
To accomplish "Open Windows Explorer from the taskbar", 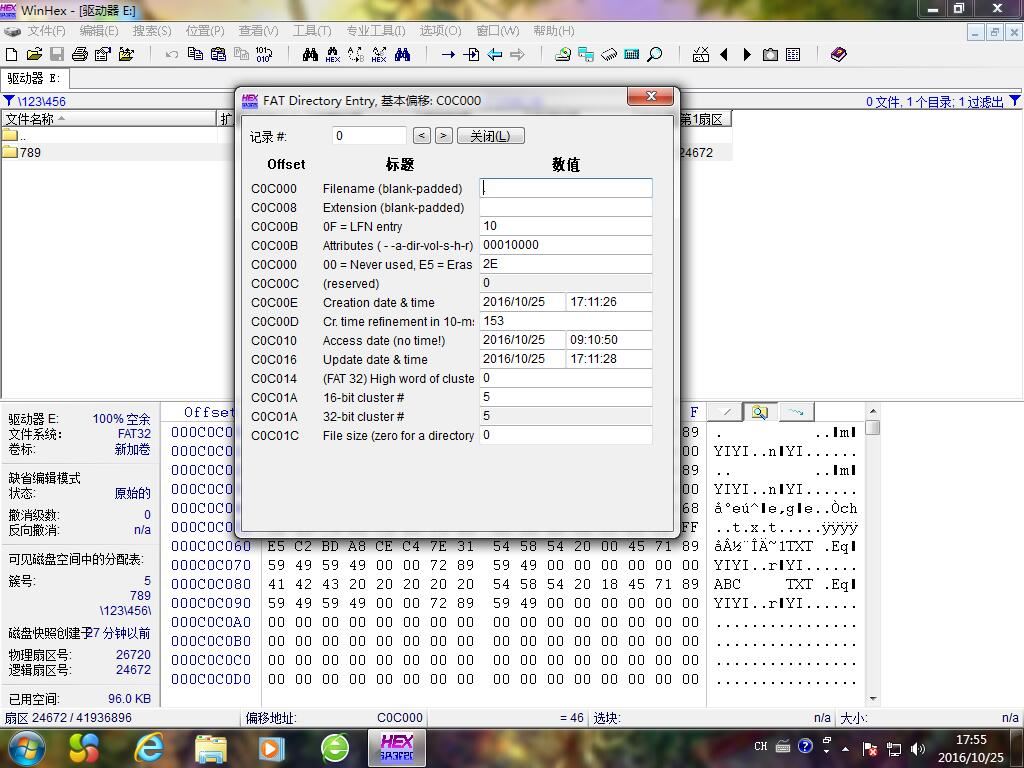I will coord(210,748).
